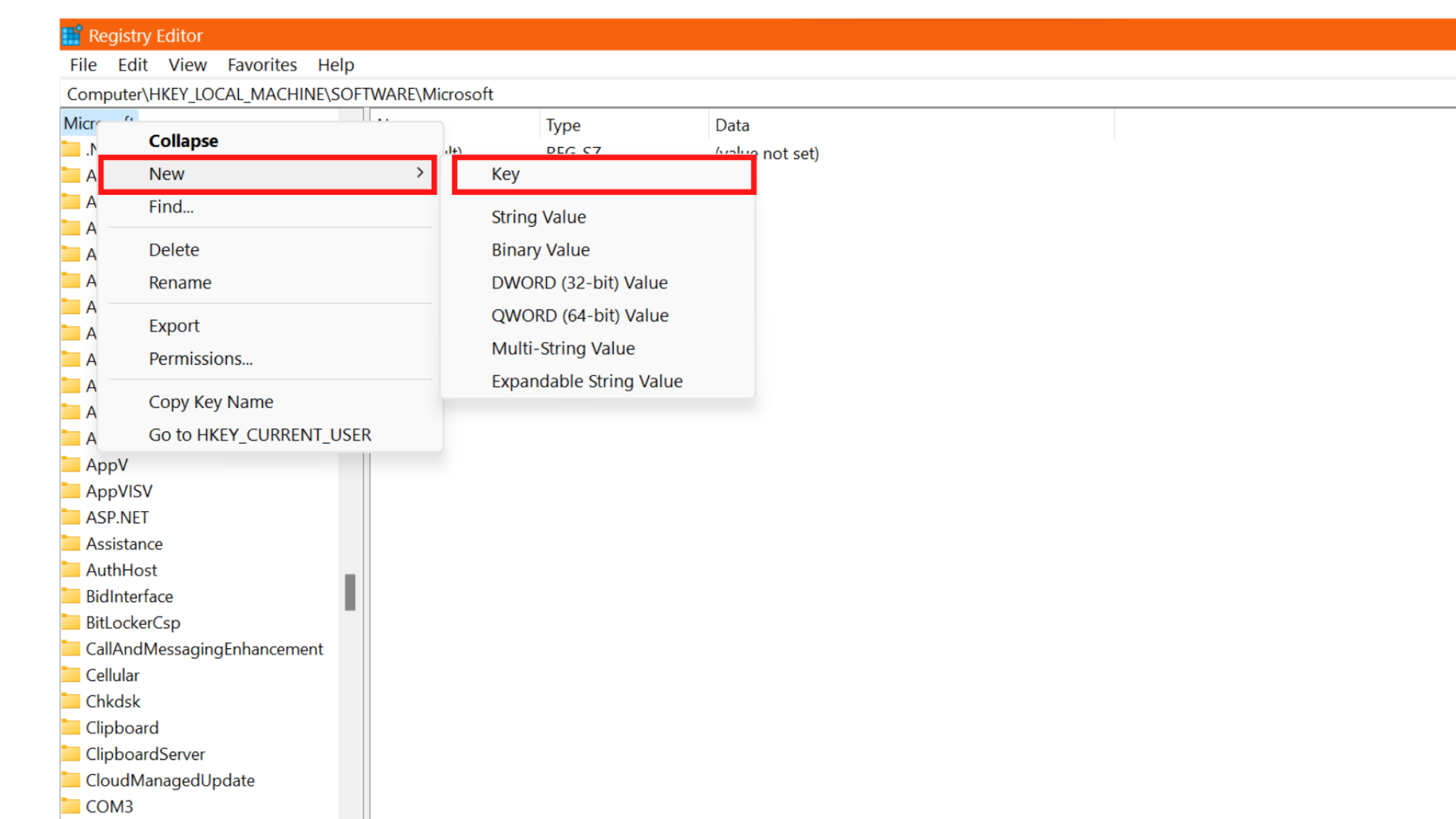1456x819 pixels.
Task: Select the AuthHost registry key
Action: point(122,570)
